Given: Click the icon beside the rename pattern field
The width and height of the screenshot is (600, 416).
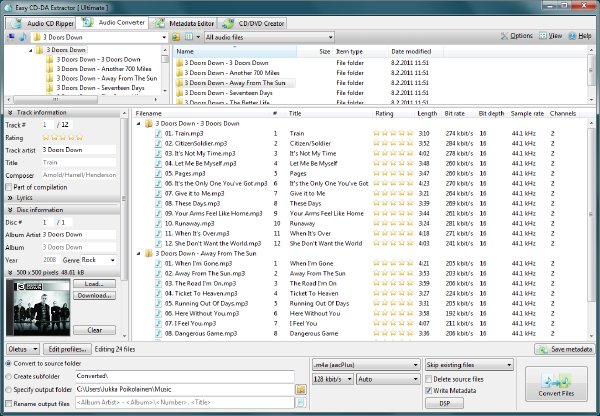Looking at the screenshot, I should pos(301,403).
